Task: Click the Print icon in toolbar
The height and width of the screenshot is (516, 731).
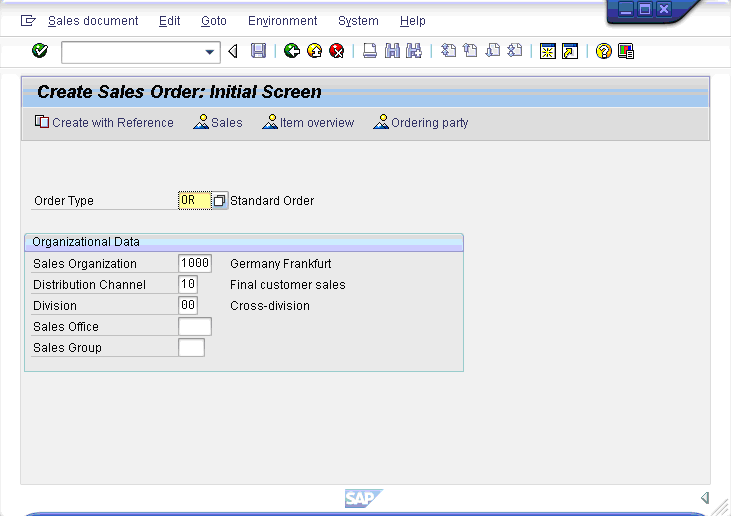Action: [x=369, y=51]
